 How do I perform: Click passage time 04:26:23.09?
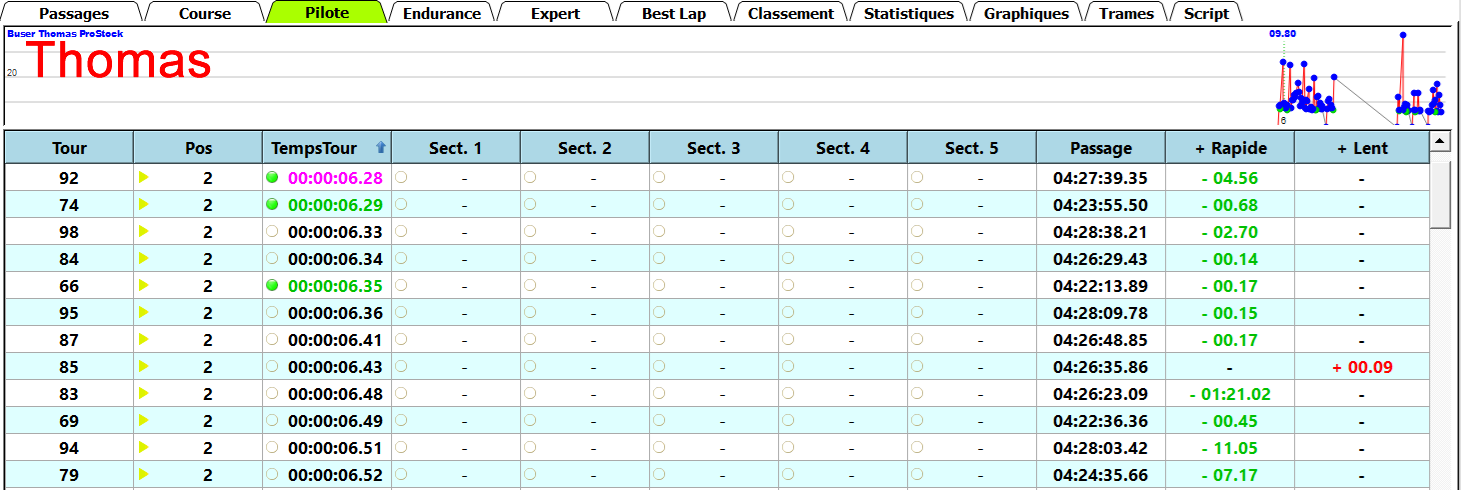[x=1101, y=394]
